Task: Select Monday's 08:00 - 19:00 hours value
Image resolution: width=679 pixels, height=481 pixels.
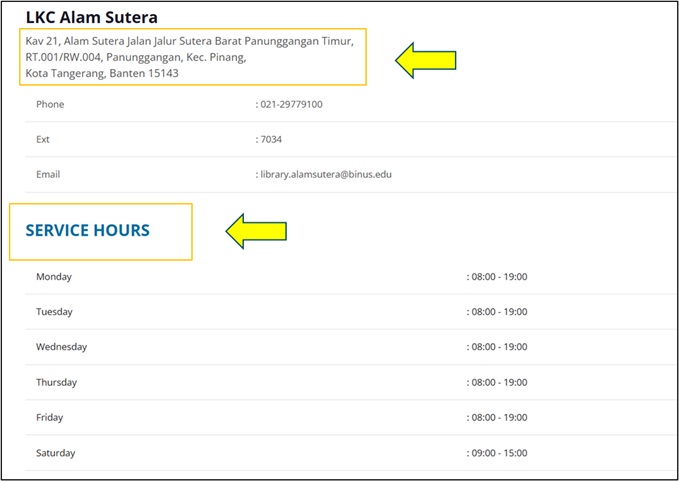Action: (498, 277)
